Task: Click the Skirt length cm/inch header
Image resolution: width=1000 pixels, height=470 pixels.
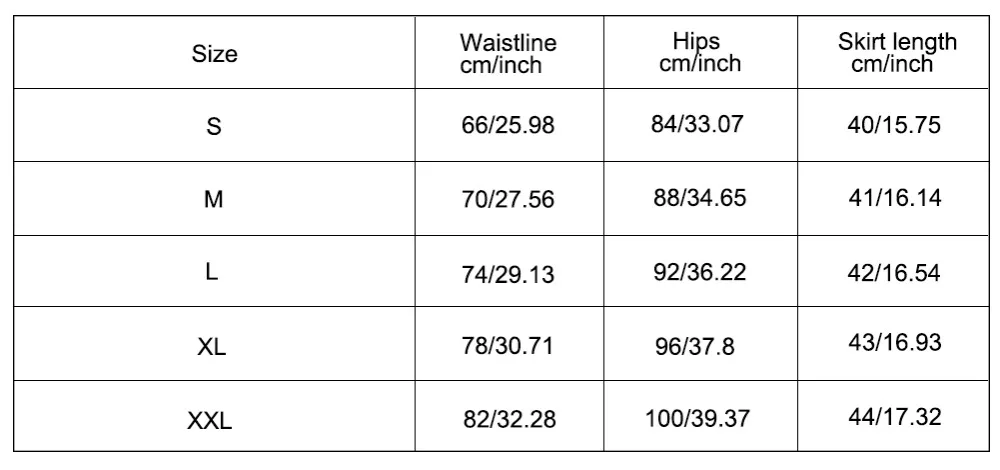Action: (x=896, y=52)
